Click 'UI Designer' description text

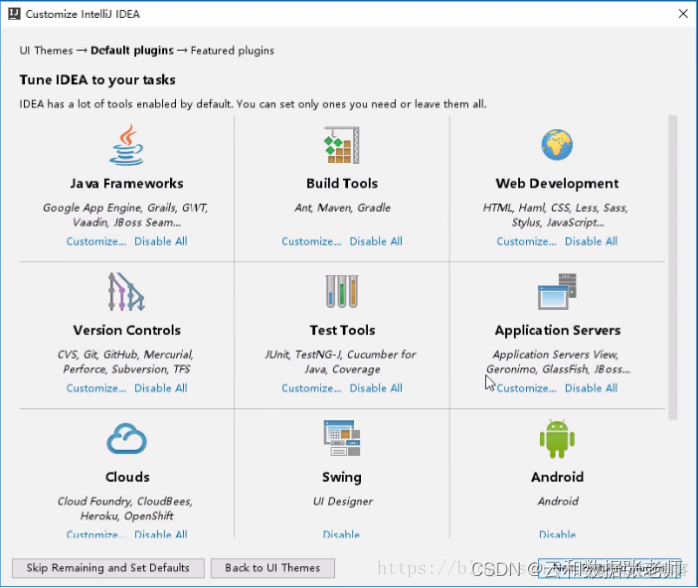coord(343,502)
